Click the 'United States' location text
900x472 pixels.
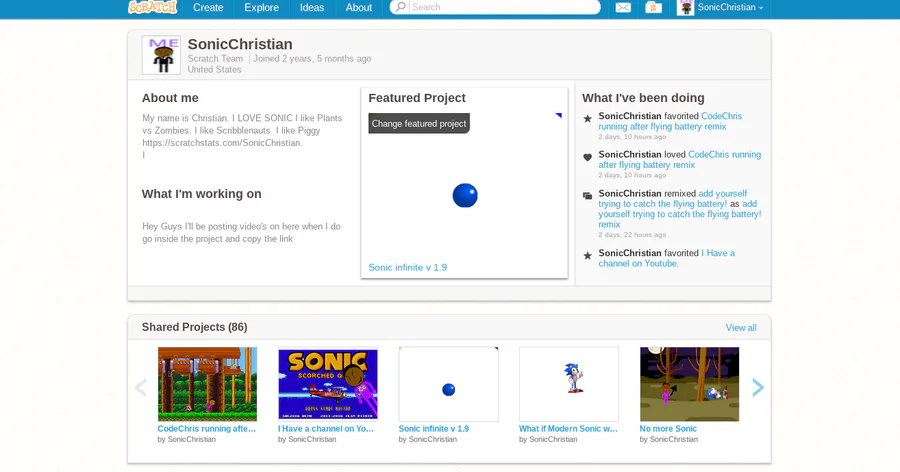click(x=214, y=69)
